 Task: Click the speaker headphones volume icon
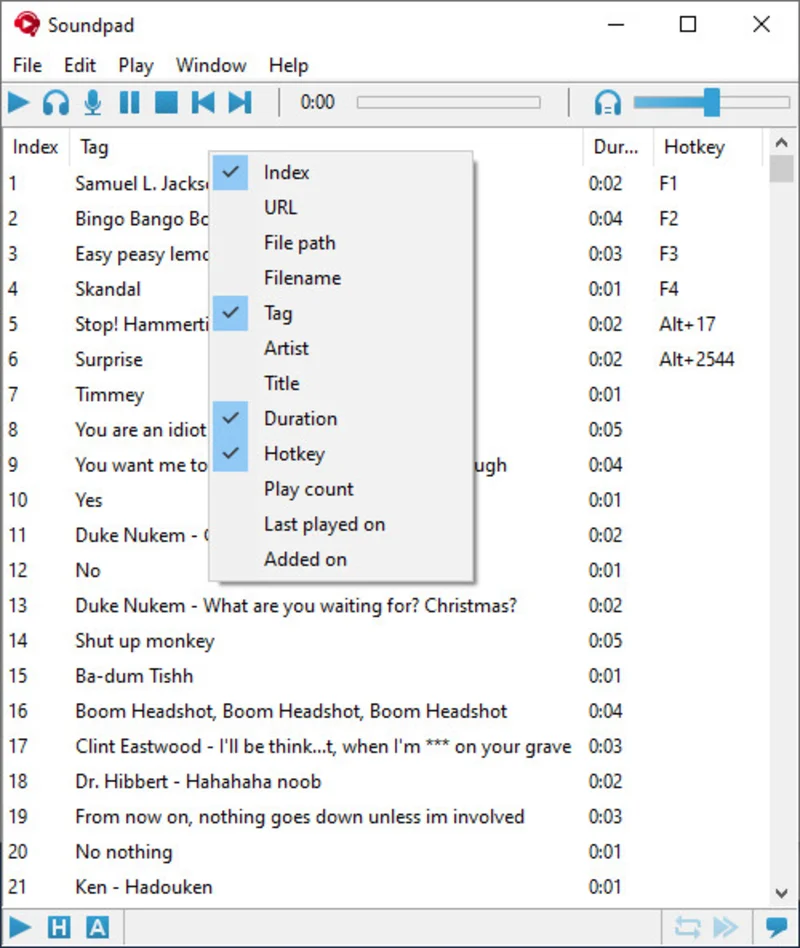607,102
